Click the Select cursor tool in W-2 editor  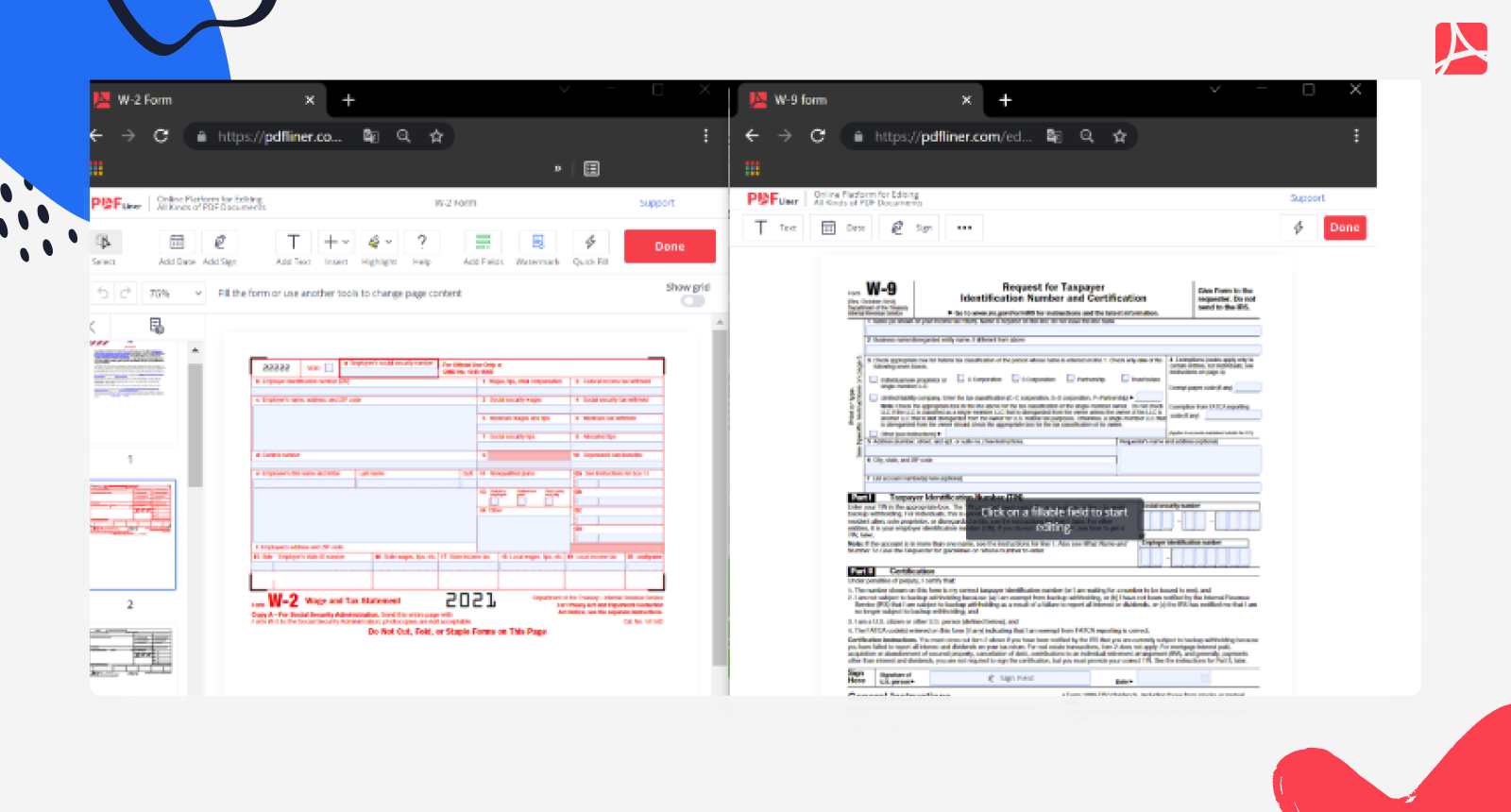[x=104, y=247]
